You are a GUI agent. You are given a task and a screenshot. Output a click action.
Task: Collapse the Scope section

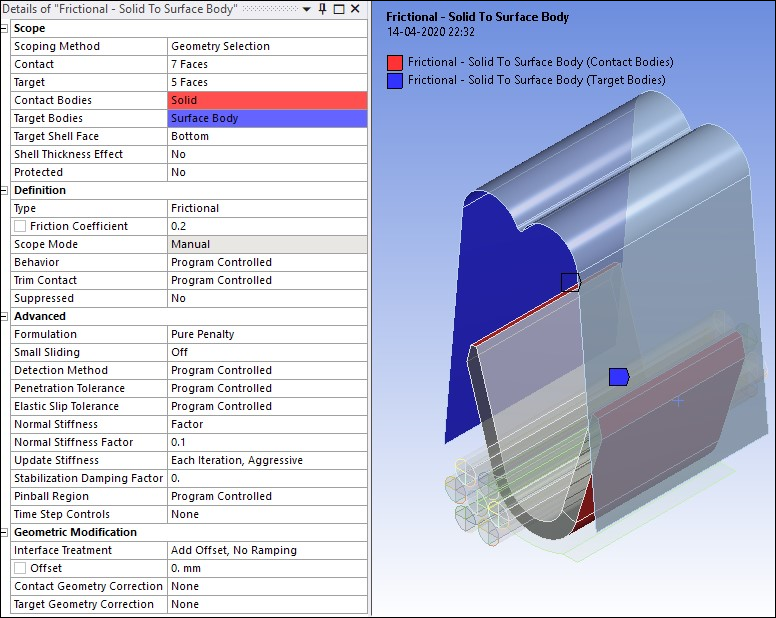pos(5,28)
